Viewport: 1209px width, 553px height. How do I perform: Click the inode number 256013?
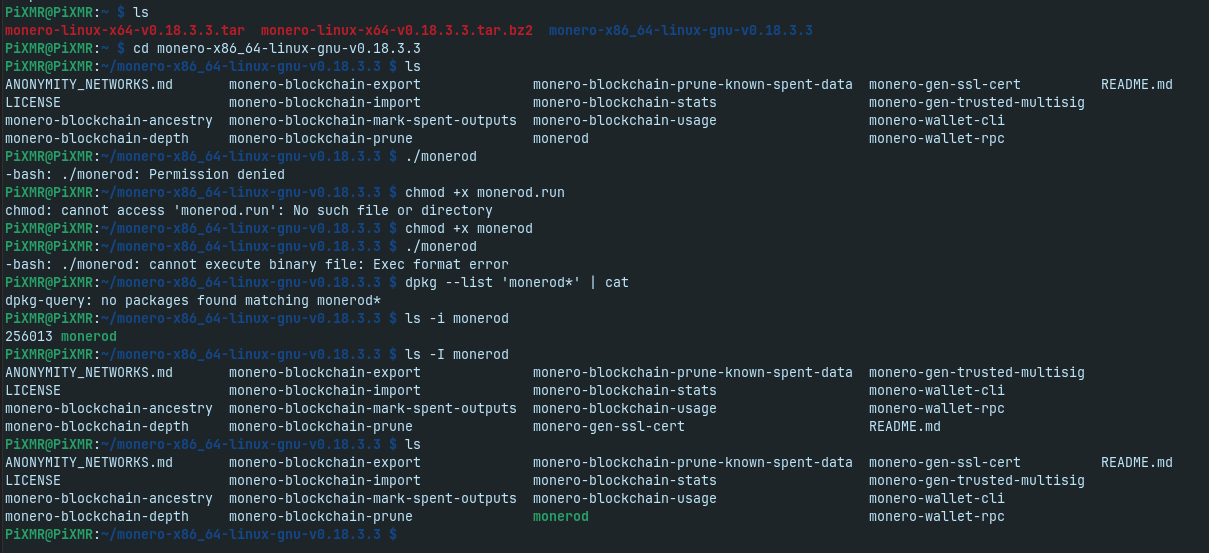(x=28, y=337)
